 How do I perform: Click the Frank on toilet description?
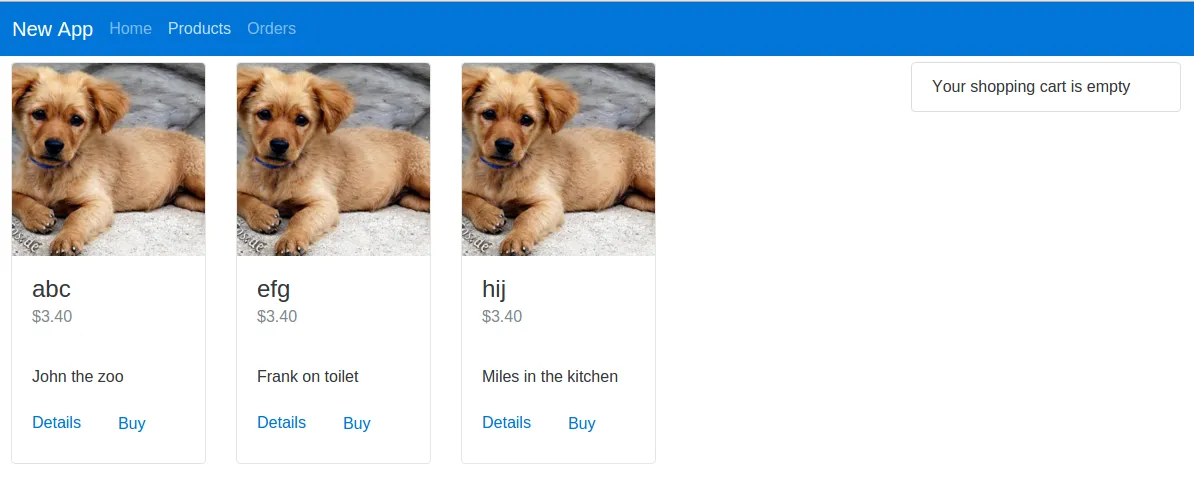coord(307,377)
